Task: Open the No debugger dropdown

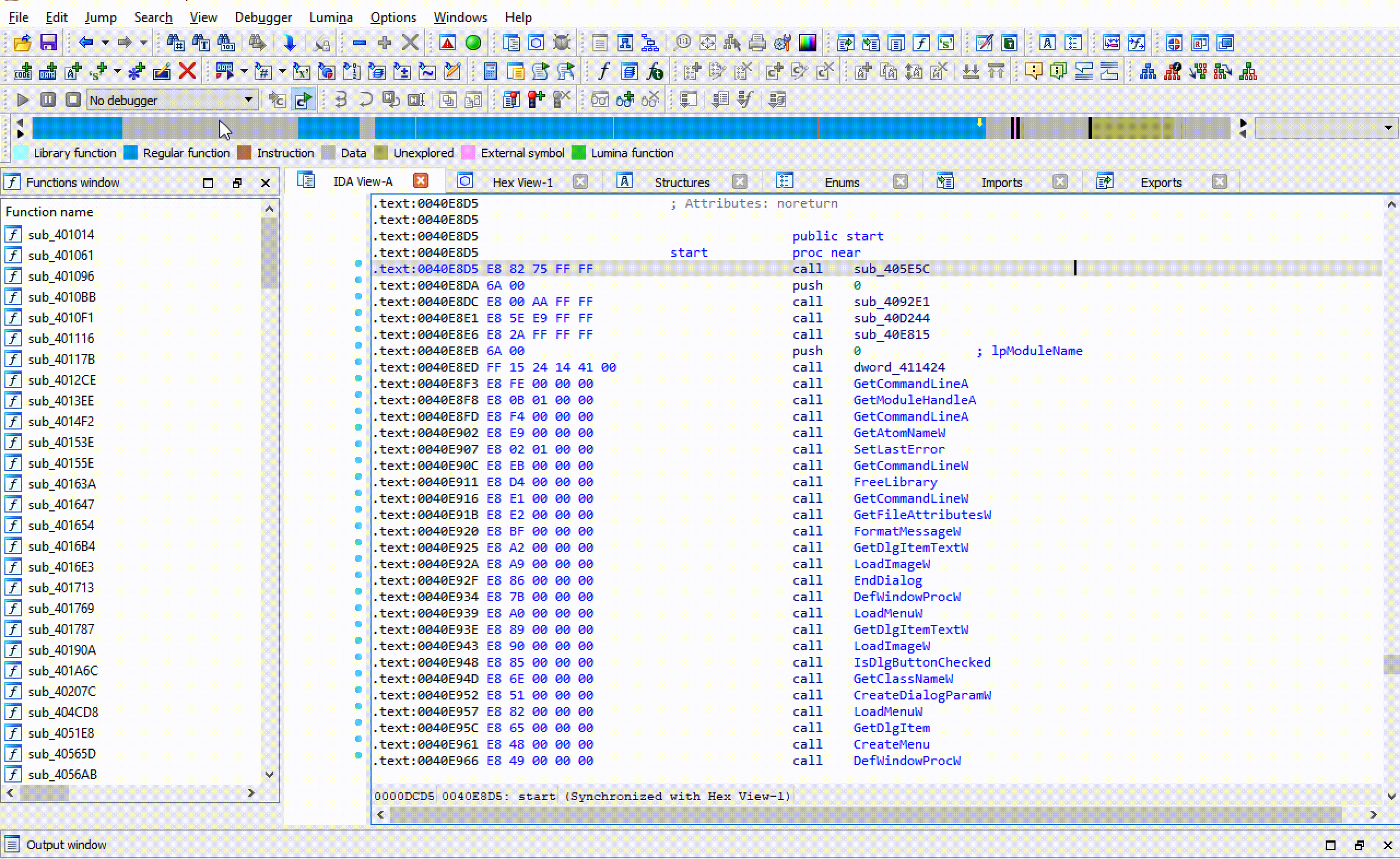Action: coord(248,100)
